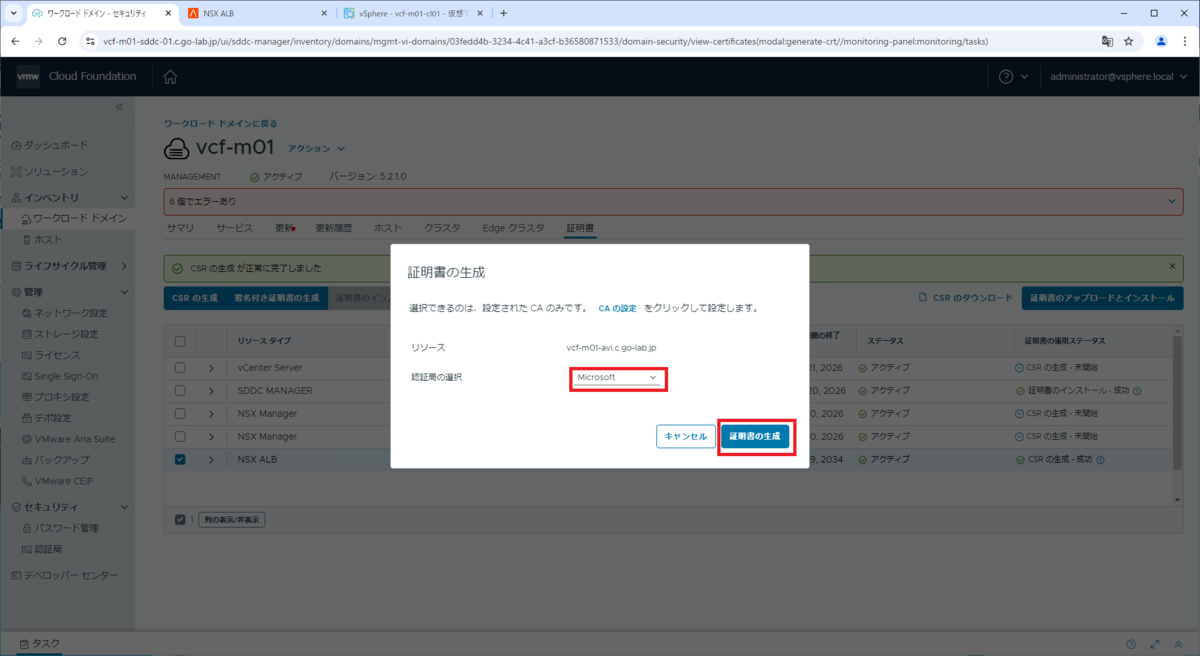Switch to the 証明書 tab
1200x656 pixels.
[x=580, y=228]
